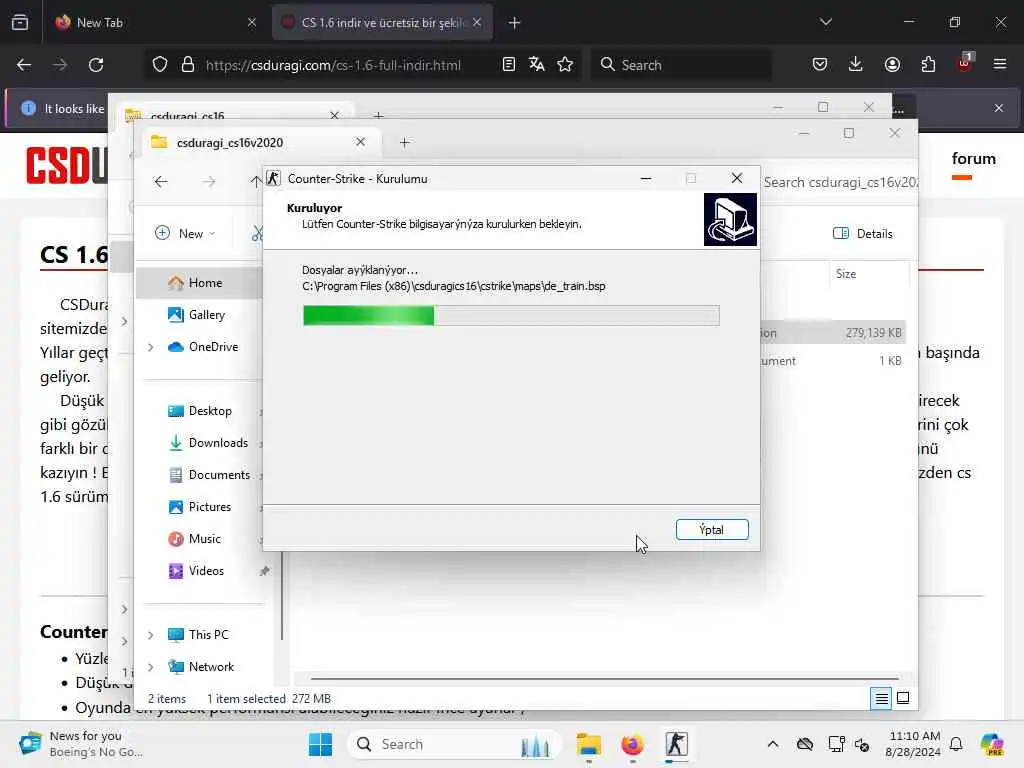Viewport: 1024px width, 768px height.
Task: Select the 1 KB file row
Action: tap(833, 361)
